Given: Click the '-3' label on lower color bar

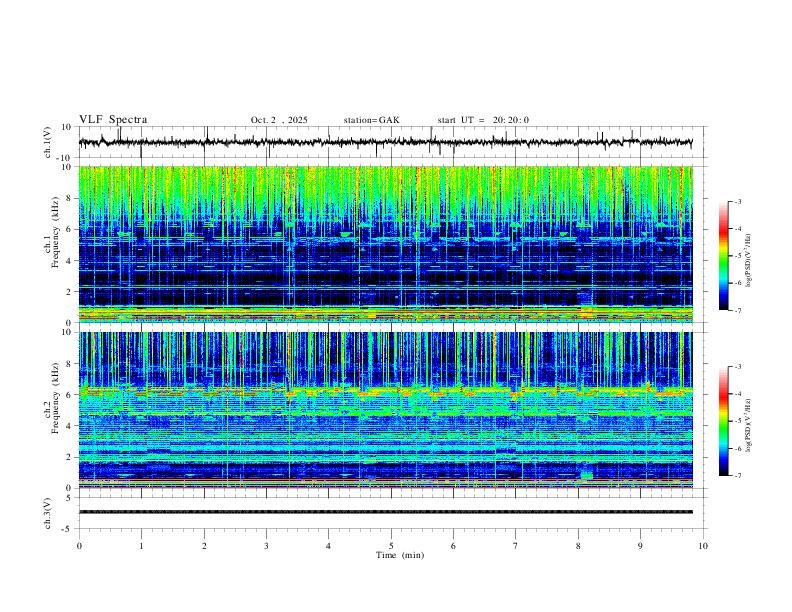Looking at the screenshot, I should pos(737,367).
